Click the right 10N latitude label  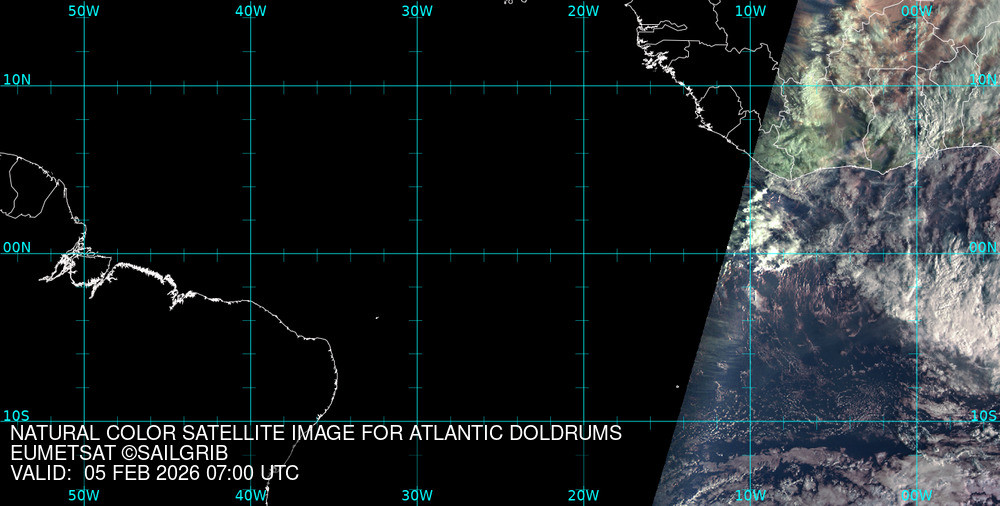pos(983,79)
